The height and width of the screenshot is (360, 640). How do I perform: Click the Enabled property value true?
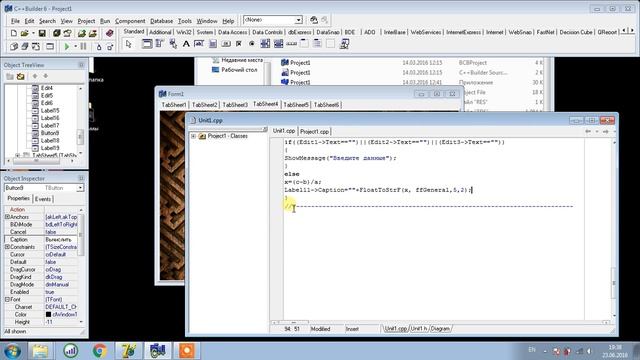pos(61,292)
